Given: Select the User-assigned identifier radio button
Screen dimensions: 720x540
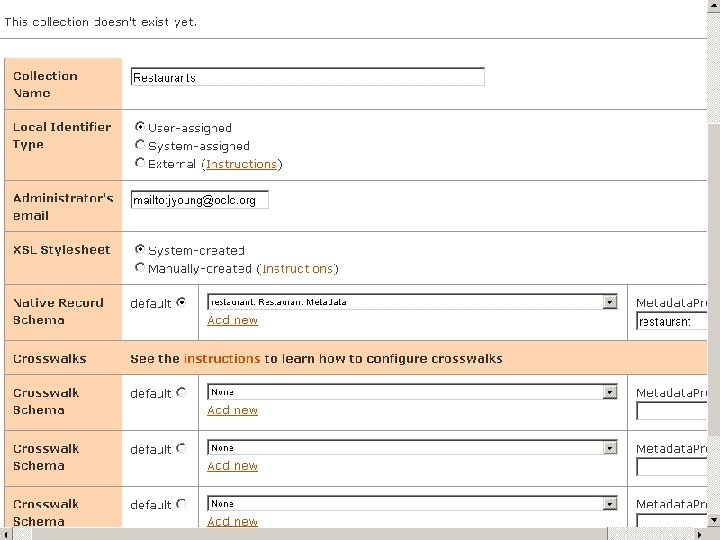Looking at the screenshot, I should [140, 127].
